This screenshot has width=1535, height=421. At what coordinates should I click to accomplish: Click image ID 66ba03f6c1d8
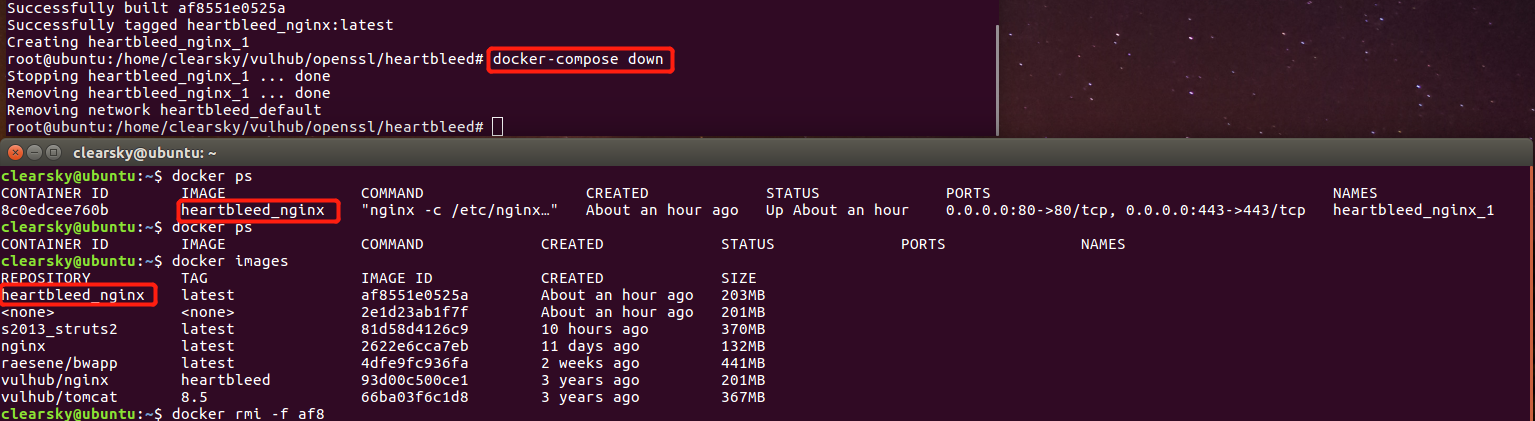pyautogui.click(x=415, y=397)
